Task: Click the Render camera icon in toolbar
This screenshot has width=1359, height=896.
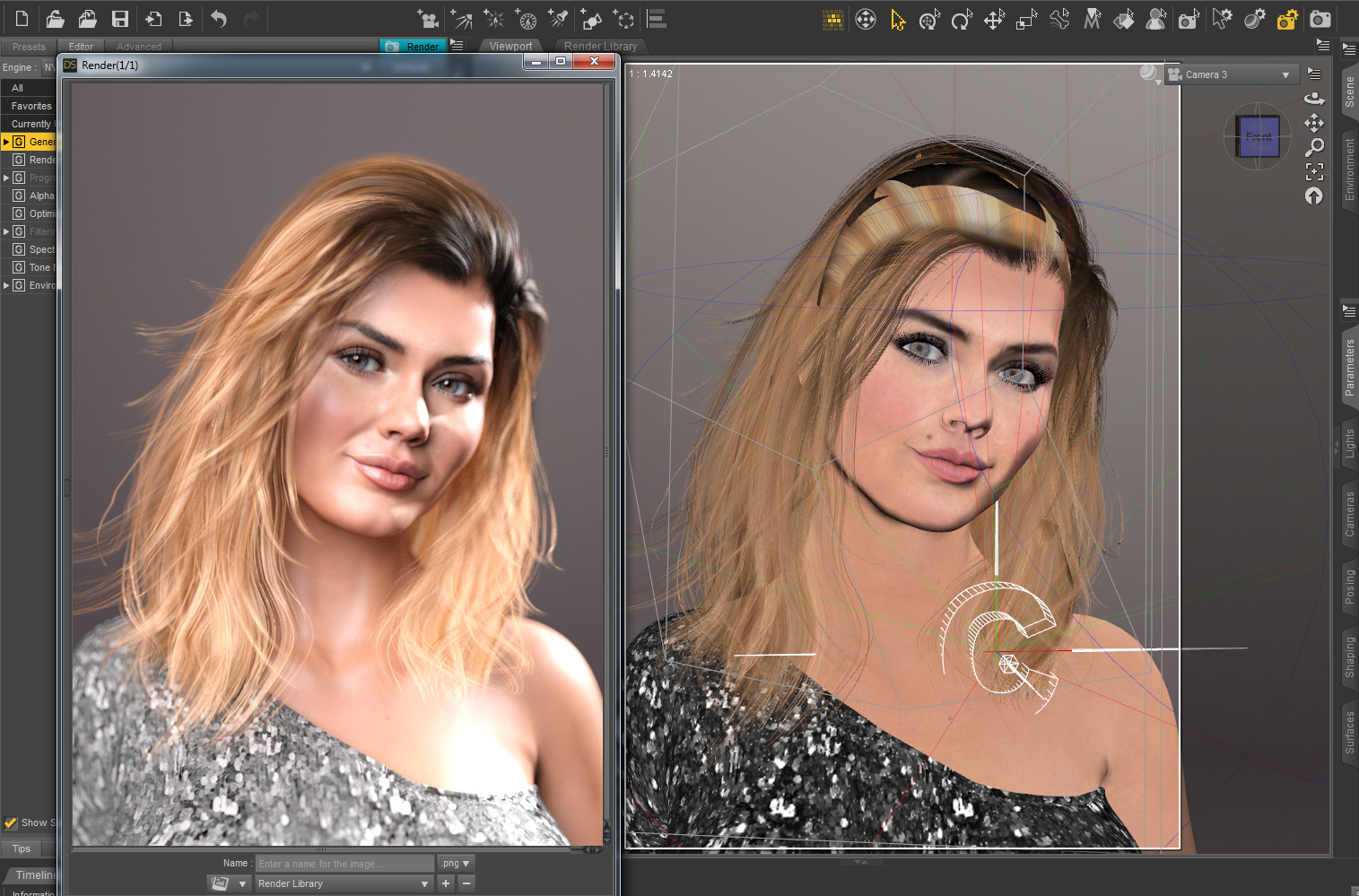Action: click(1320, 19)
